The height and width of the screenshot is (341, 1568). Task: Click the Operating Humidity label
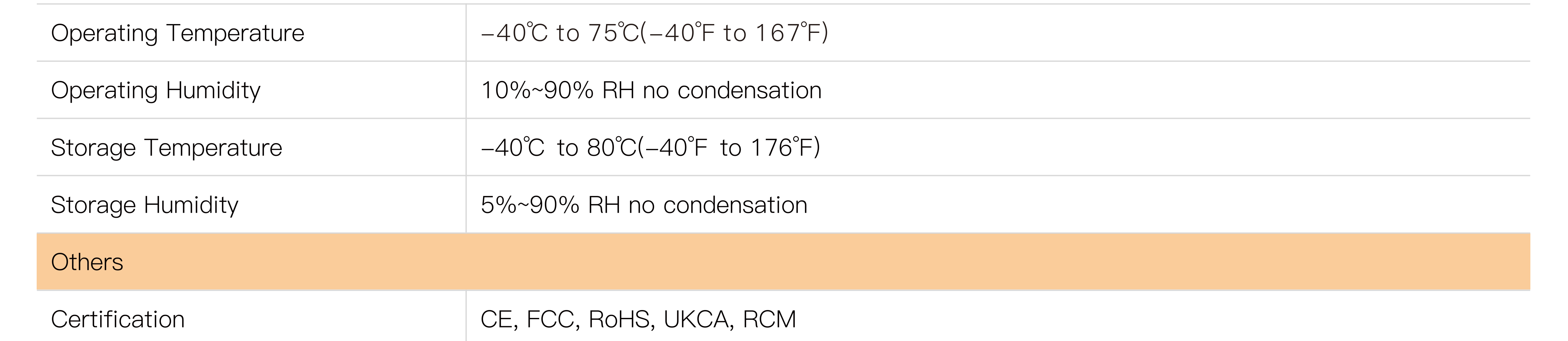[155, 90]
